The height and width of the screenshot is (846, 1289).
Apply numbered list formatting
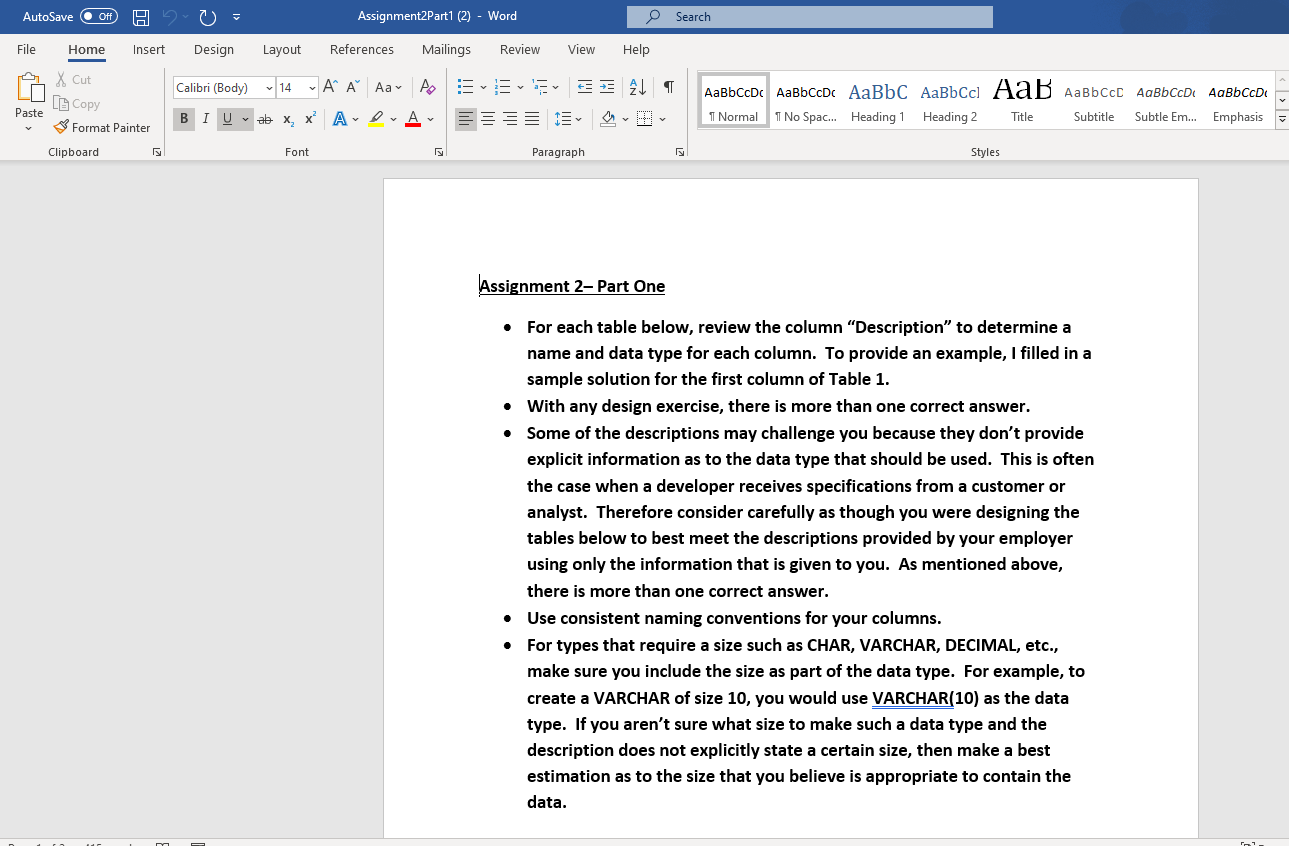click(x=503, y=88)
